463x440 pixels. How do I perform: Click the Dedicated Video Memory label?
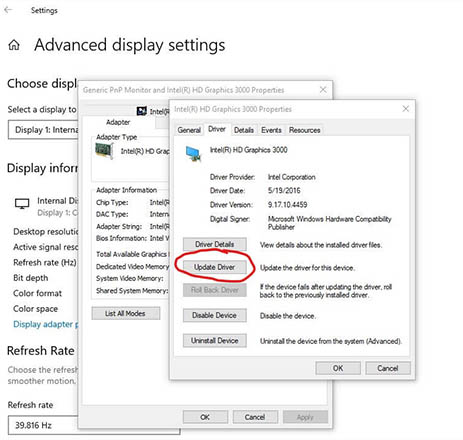[133, 267]
